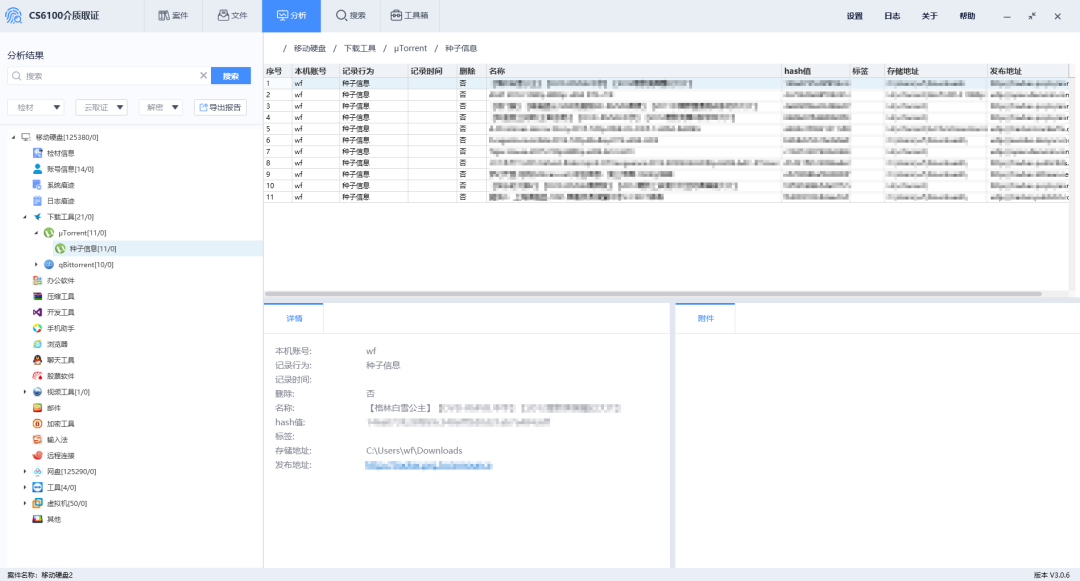Image resolution: width=1080 pixels, height=581 pixels.
Task: Select row 1 in the torrent list
Action: [x=500, y=83]
